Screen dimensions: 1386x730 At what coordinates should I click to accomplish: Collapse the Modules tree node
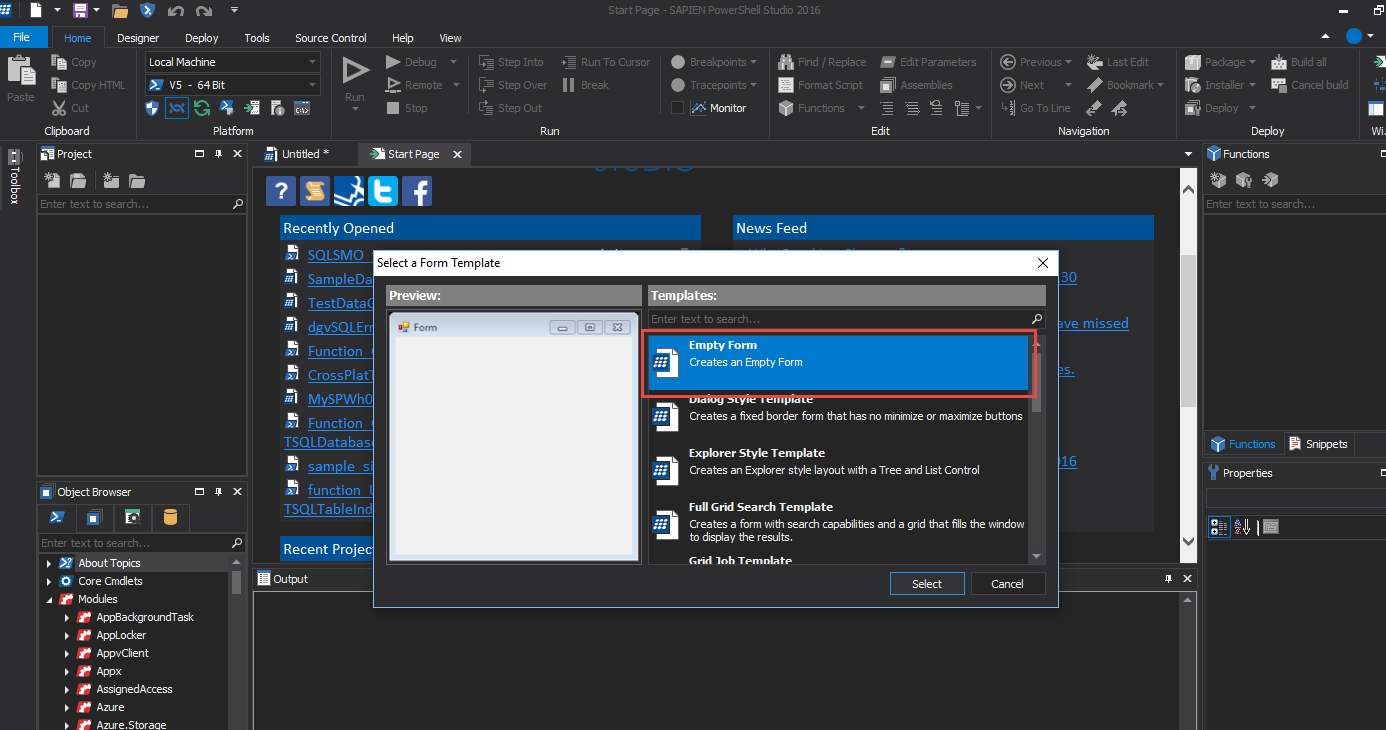point(48,599)
